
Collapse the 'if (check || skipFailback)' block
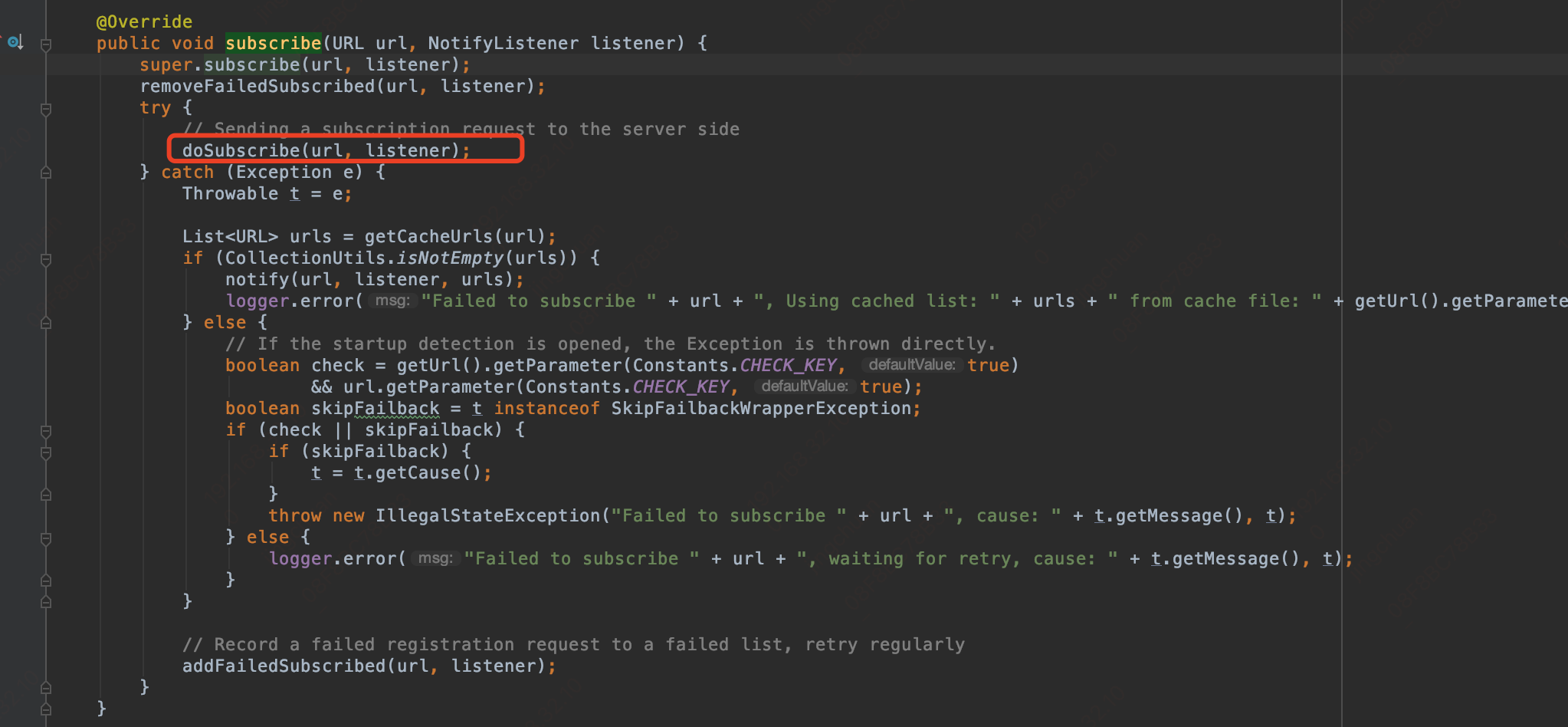point(46,431)
